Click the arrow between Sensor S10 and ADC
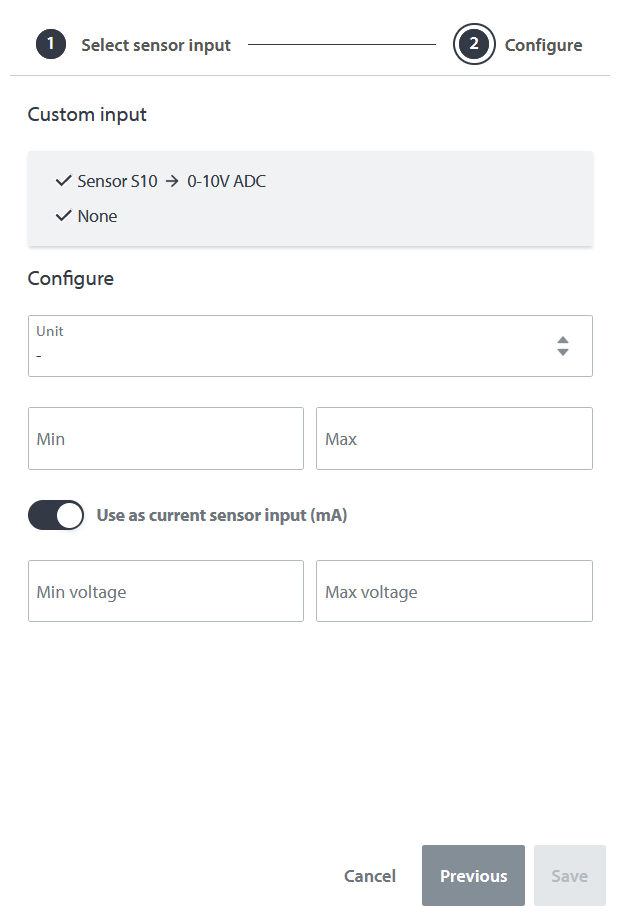Viewport: 621px width, 917px height. coord(172,182)
